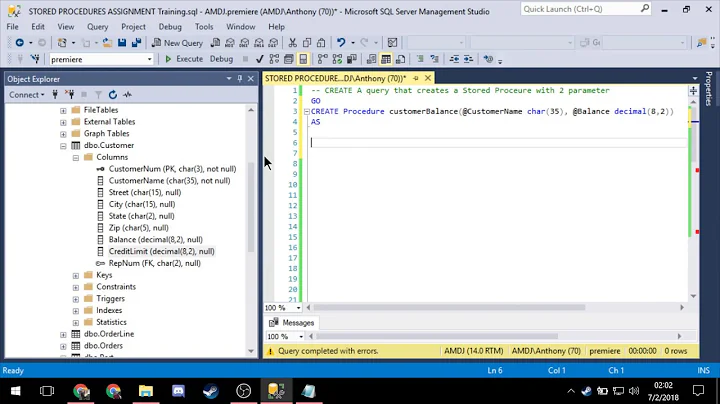
Task: Open the File menu
Action: 12,27
